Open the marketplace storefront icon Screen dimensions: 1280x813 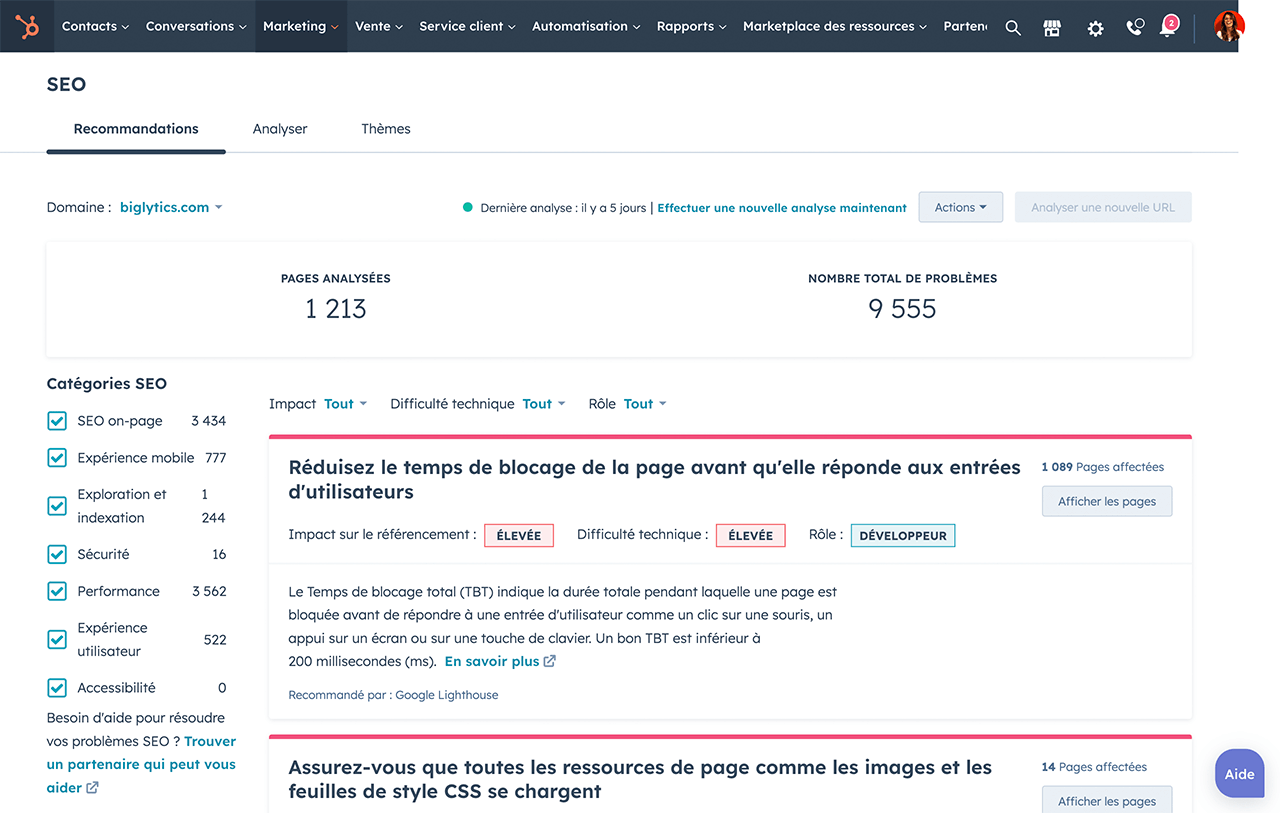1052,28
